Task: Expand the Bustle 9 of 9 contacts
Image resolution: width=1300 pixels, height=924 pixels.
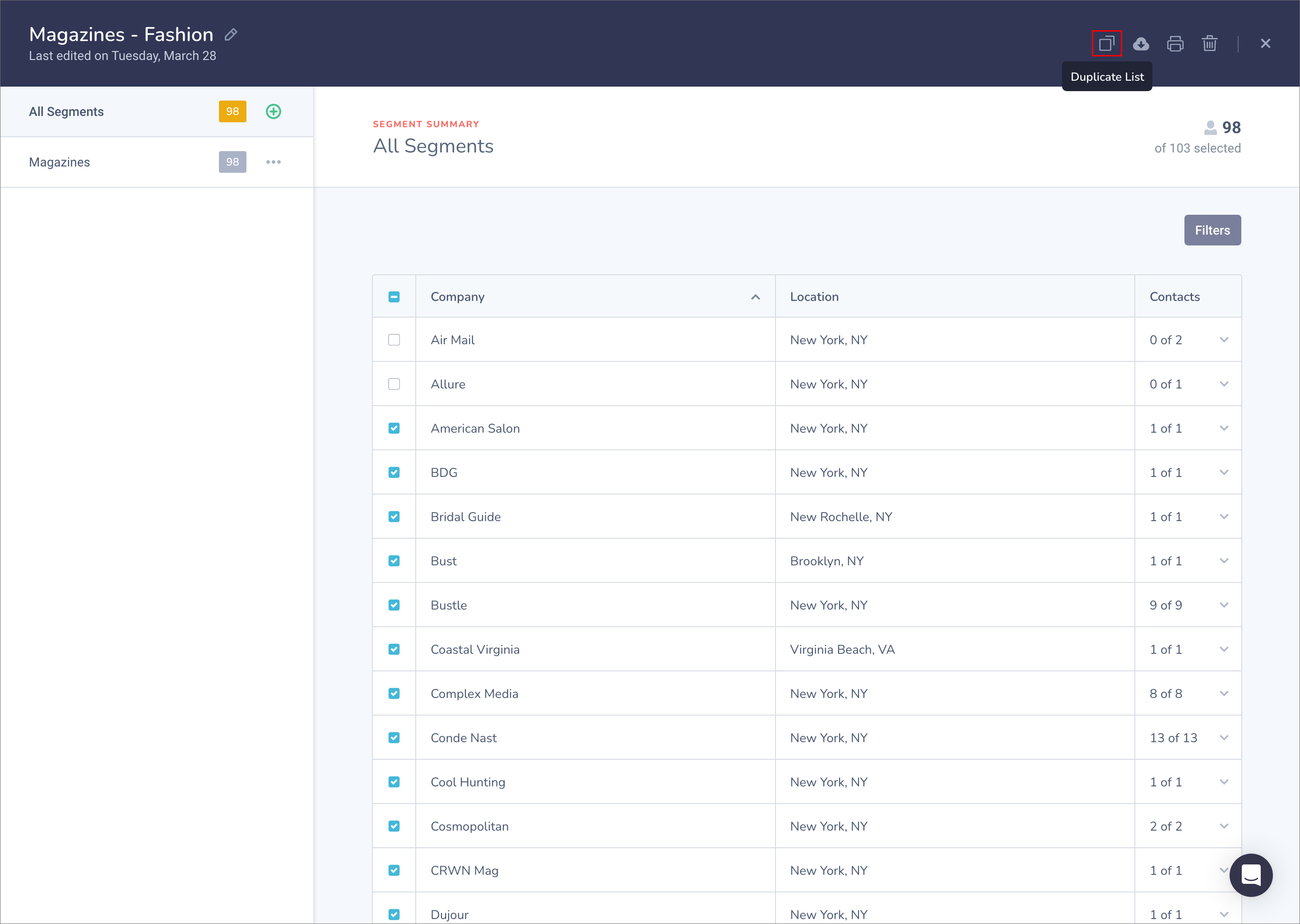Action: (1224, 605)
